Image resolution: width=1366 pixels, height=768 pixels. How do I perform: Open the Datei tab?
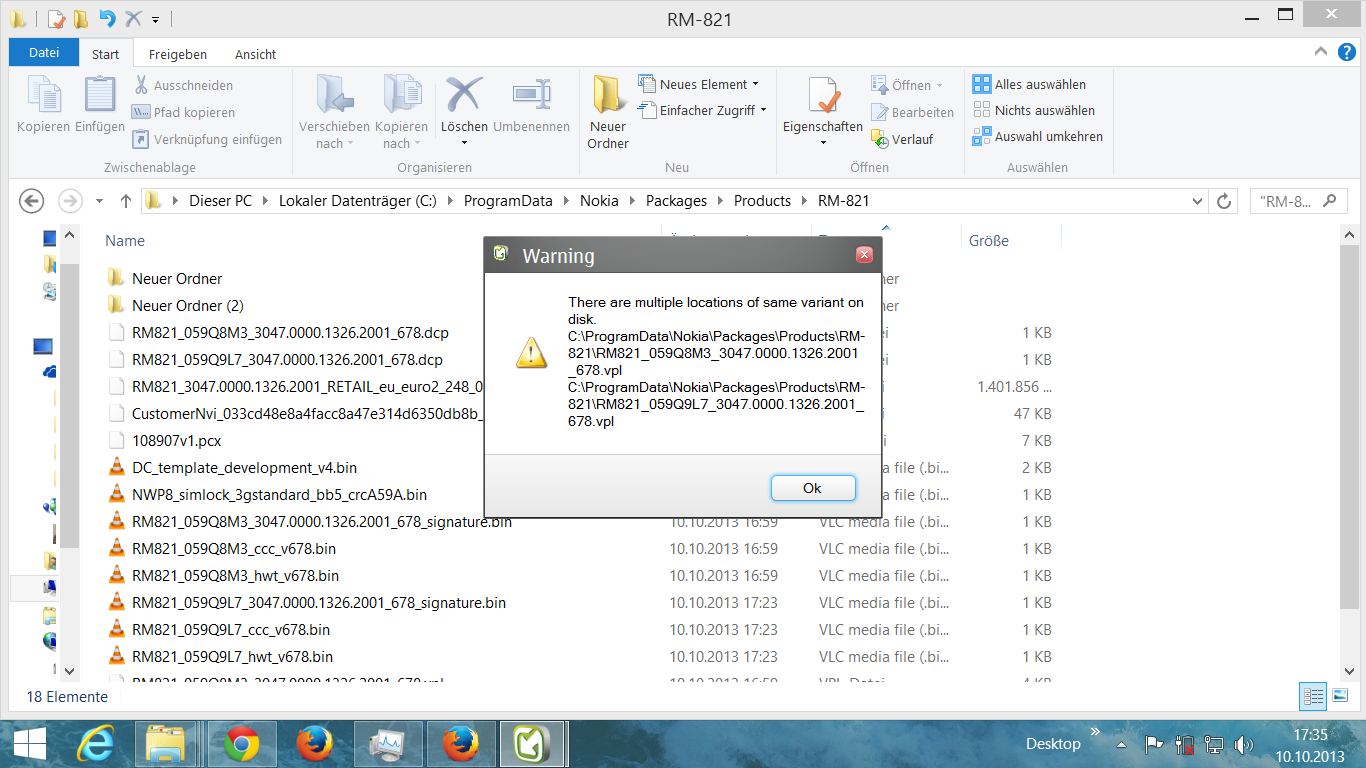click(44, 53)
